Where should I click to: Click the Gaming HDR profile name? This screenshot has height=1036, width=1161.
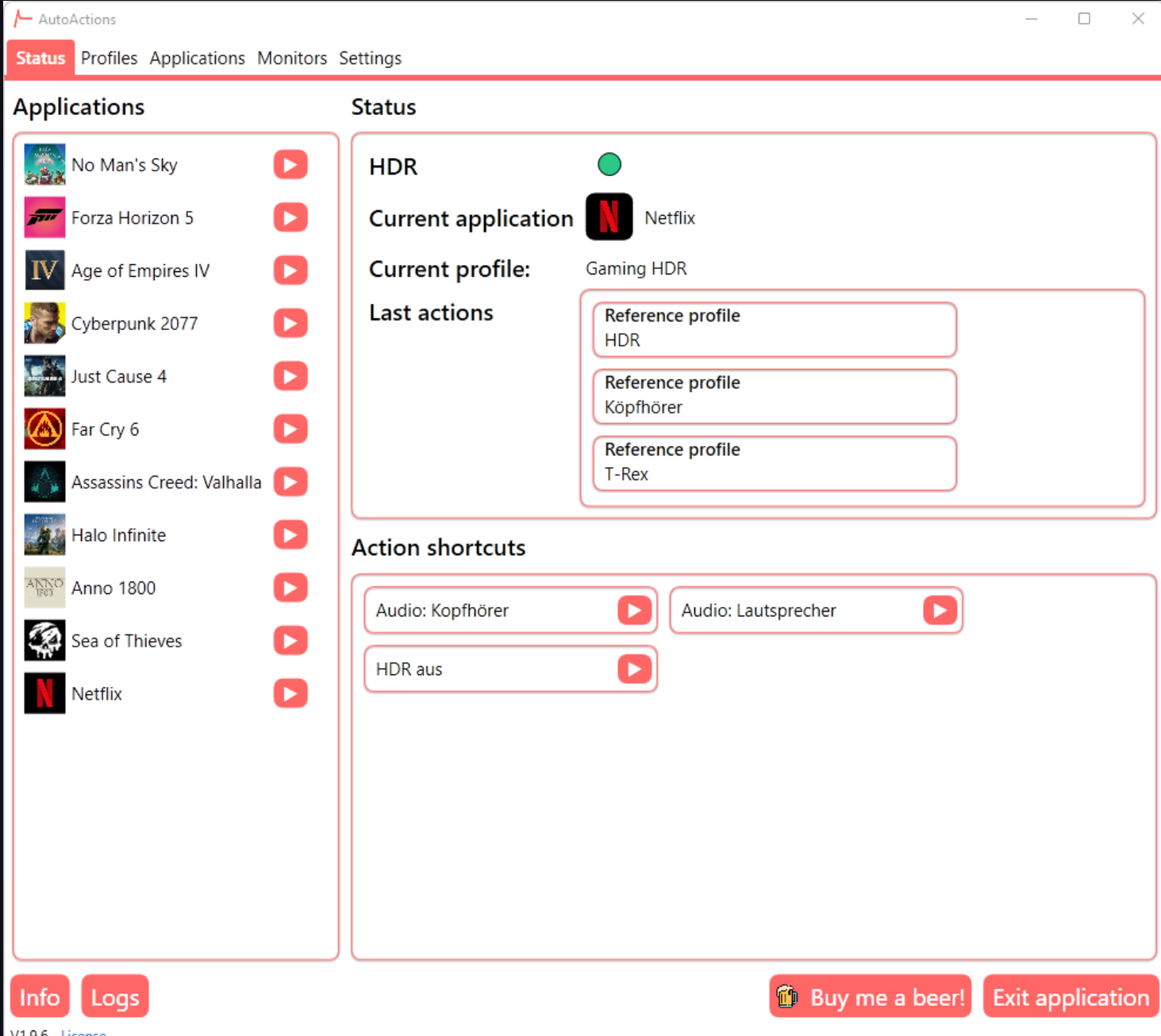pos(636,269)
